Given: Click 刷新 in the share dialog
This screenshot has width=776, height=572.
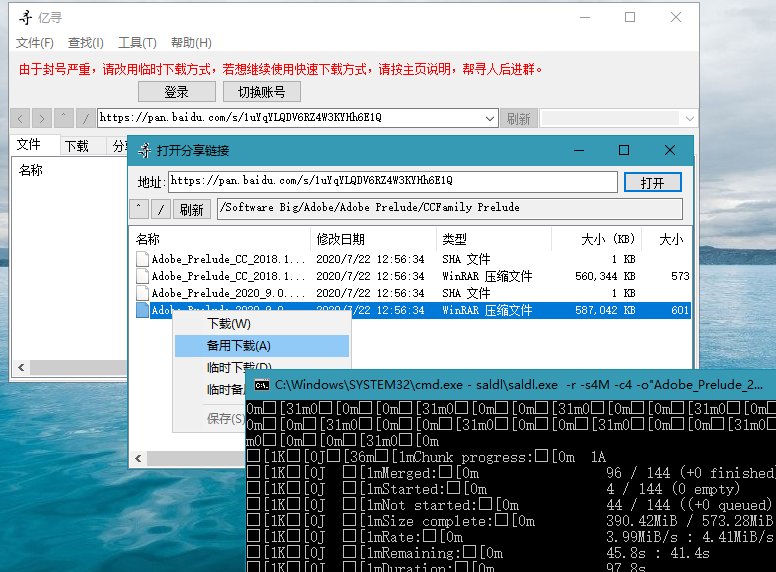Looking at the screenshot, I should point(192,209).
